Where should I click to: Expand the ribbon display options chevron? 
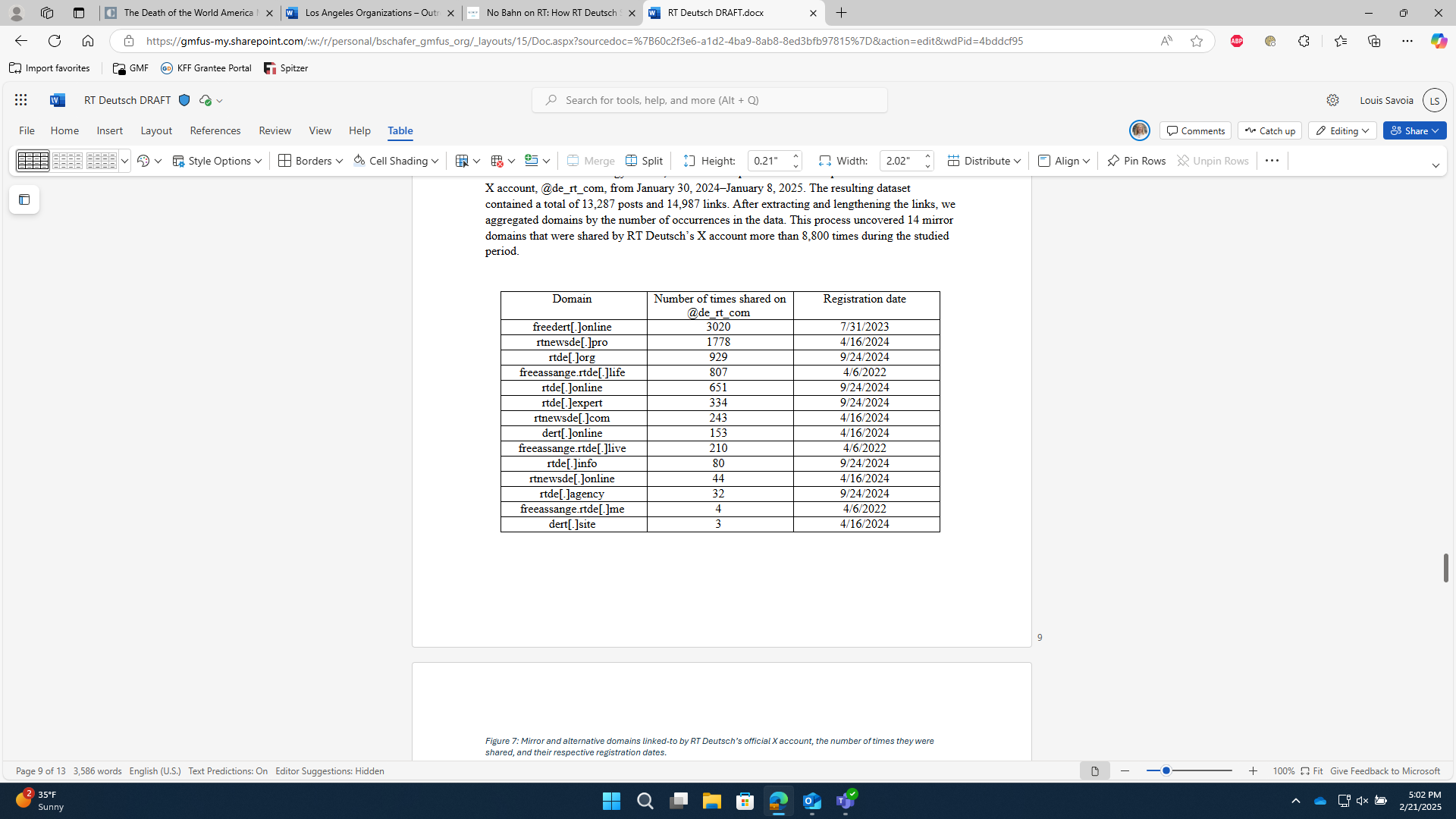tap(1435, 165)
